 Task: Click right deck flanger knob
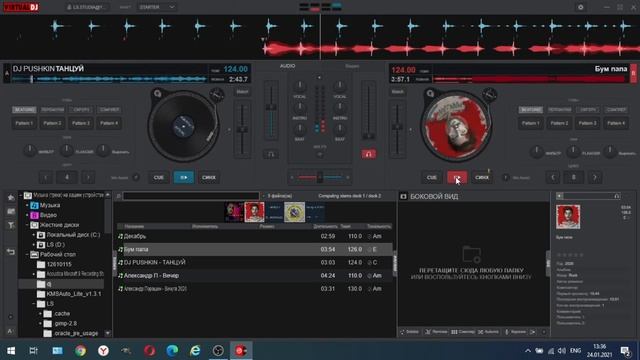[573, 151]
